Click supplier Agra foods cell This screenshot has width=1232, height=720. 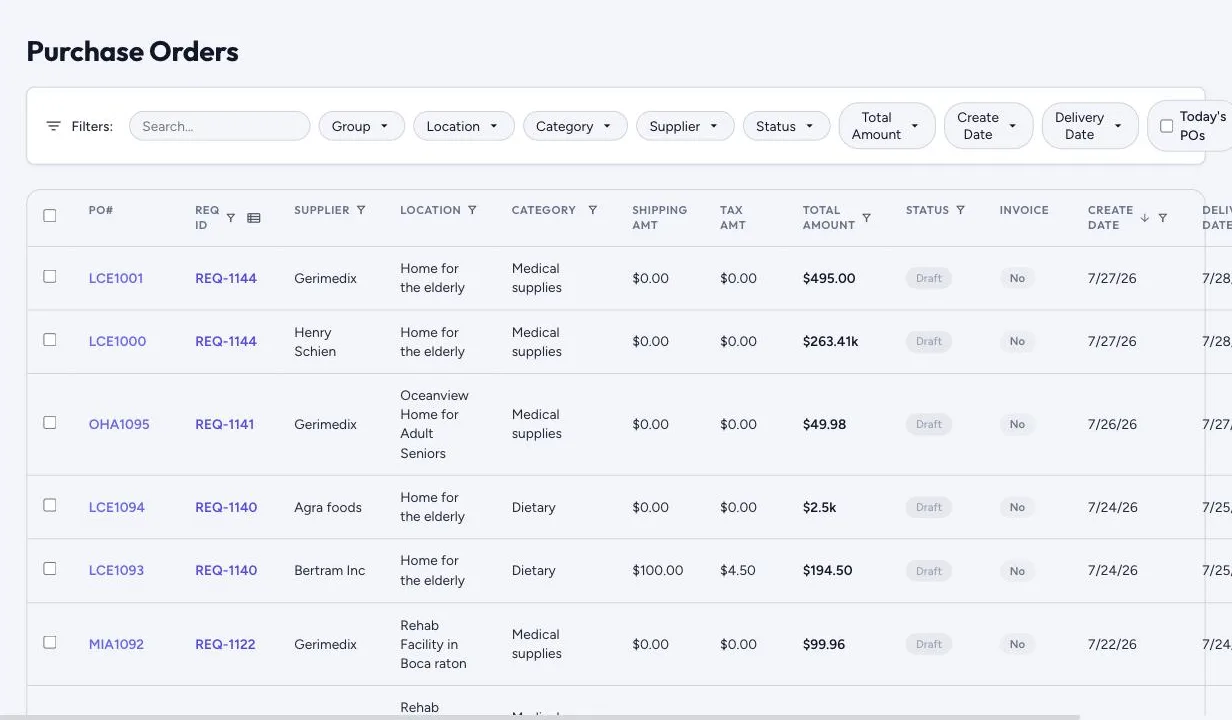[x=328, y=507]
